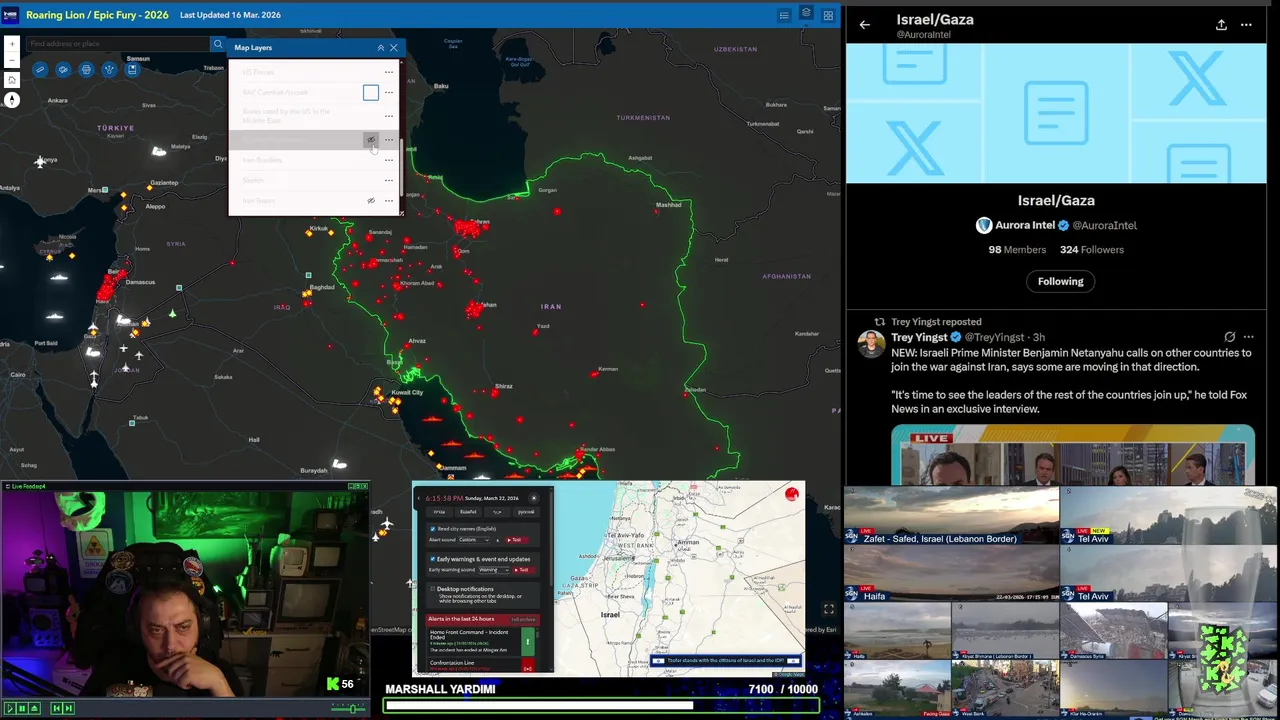
Task: Zoom out on the map
Action: pyautogui.click(x=12, y=60)
